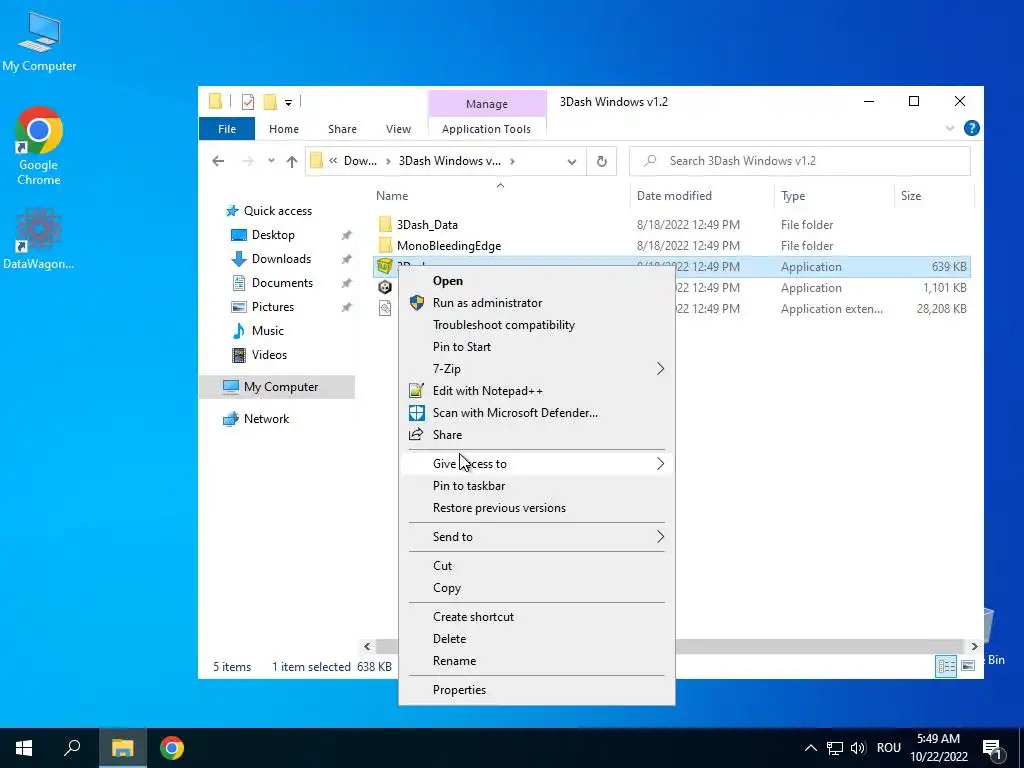Select My Computer in navigation pane
This screenshot has width=1024, height=768.
point(277,387)
